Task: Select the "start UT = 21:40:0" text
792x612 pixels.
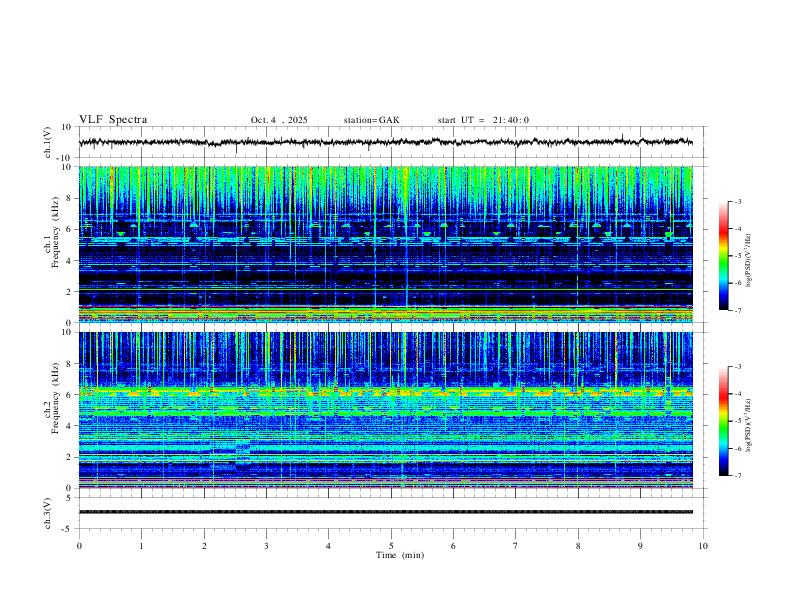Action: pos(483,120)
